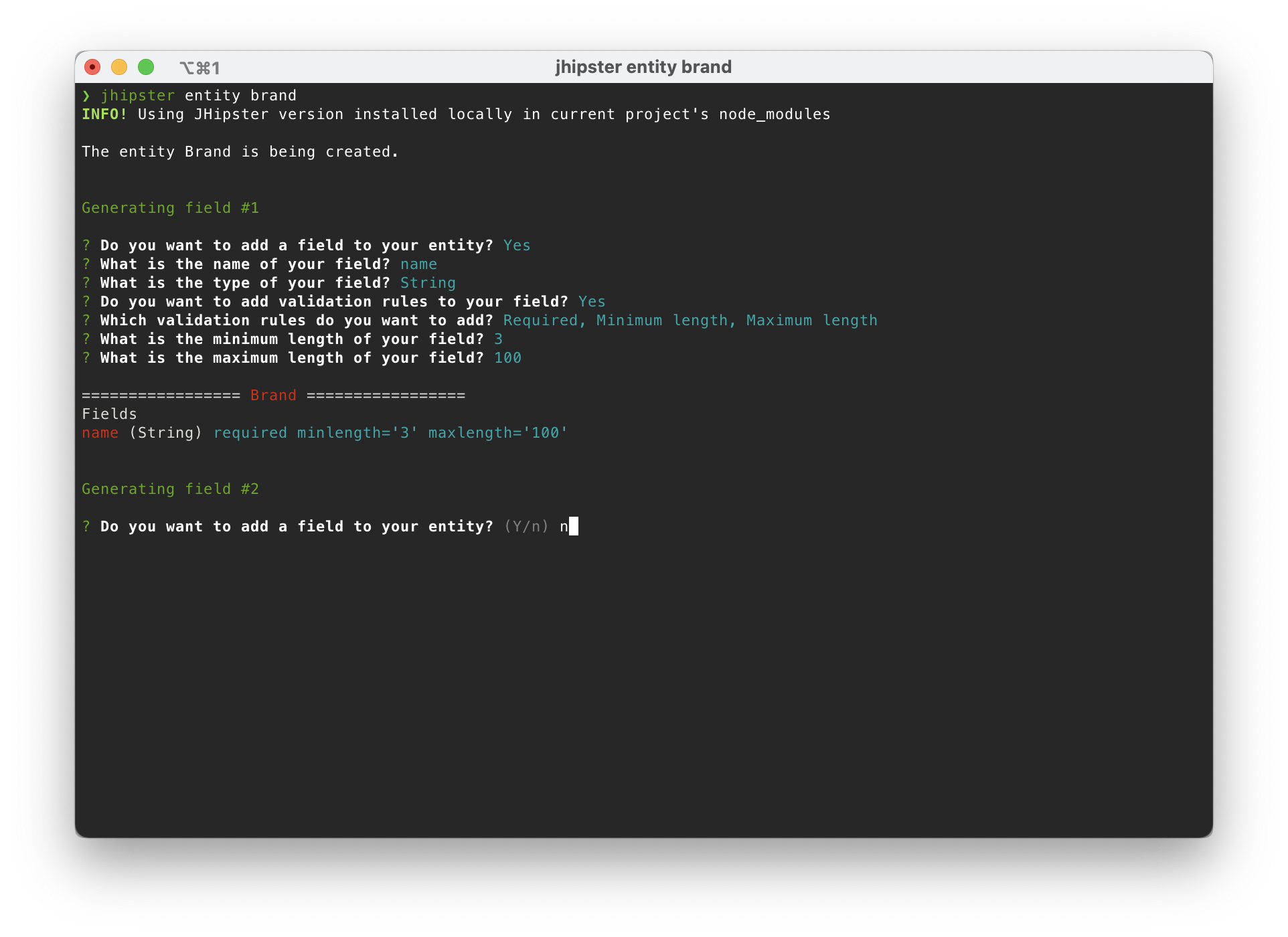Click the validation rules question answer 'Yes'

pos(592,302)
